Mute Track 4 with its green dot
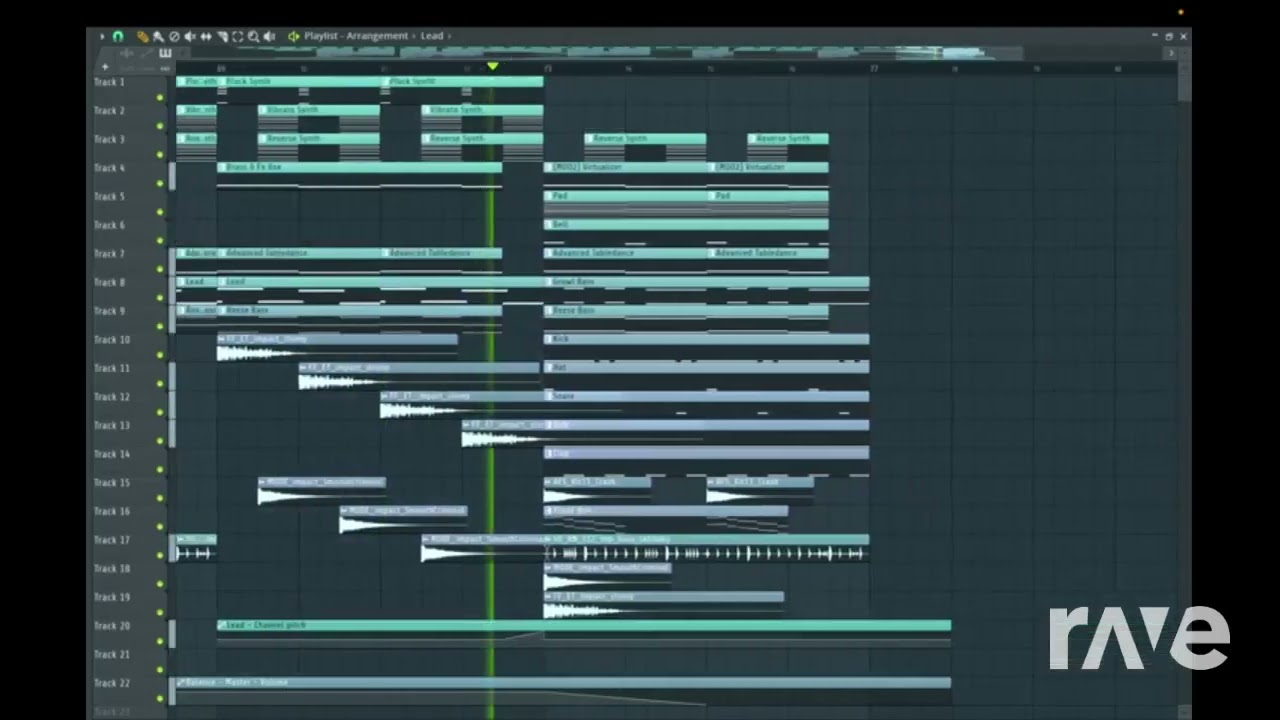 [x=160, y=183]
